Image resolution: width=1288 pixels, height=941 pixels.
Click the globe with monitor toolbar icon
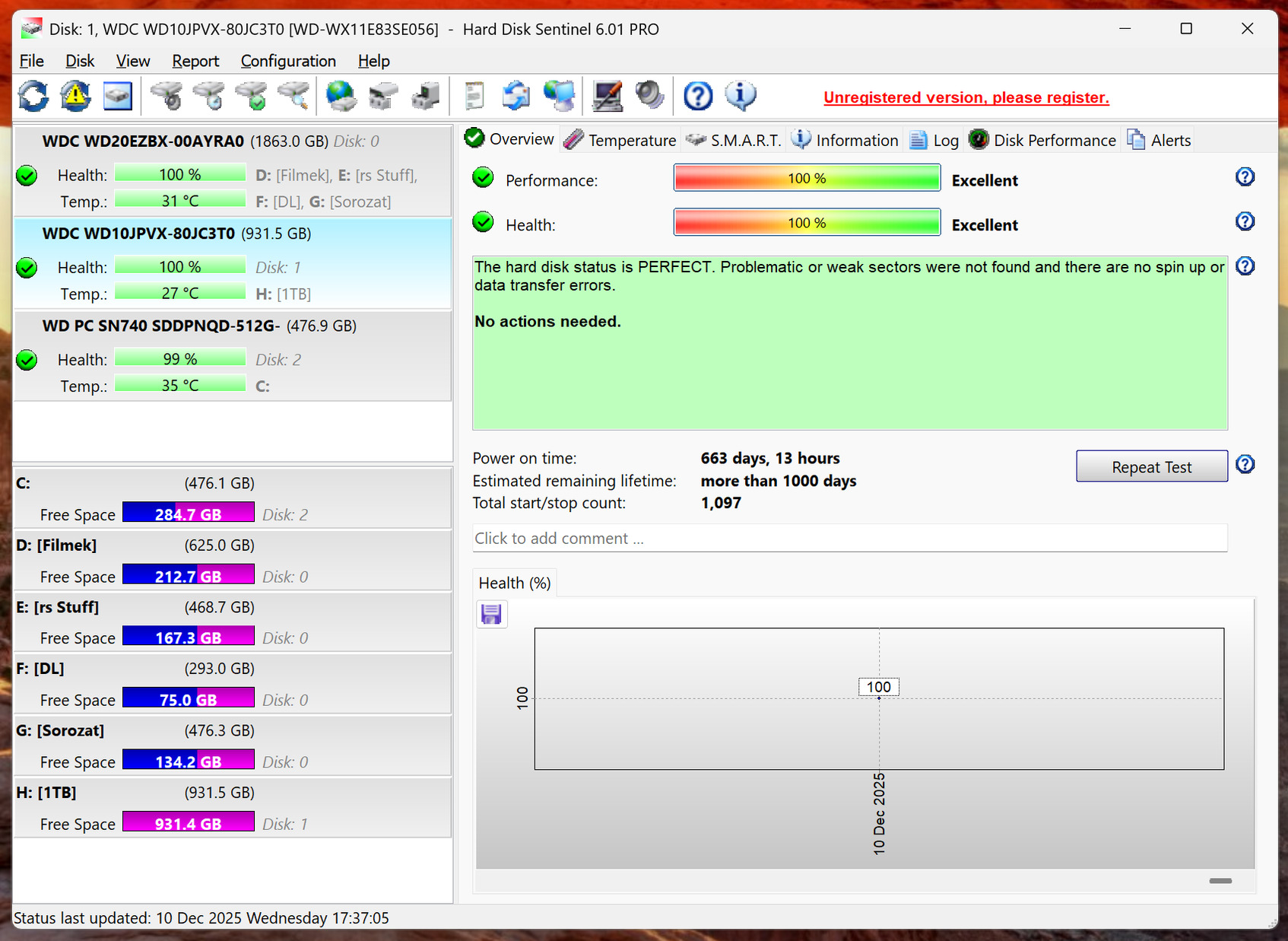(x=560, y=96)
